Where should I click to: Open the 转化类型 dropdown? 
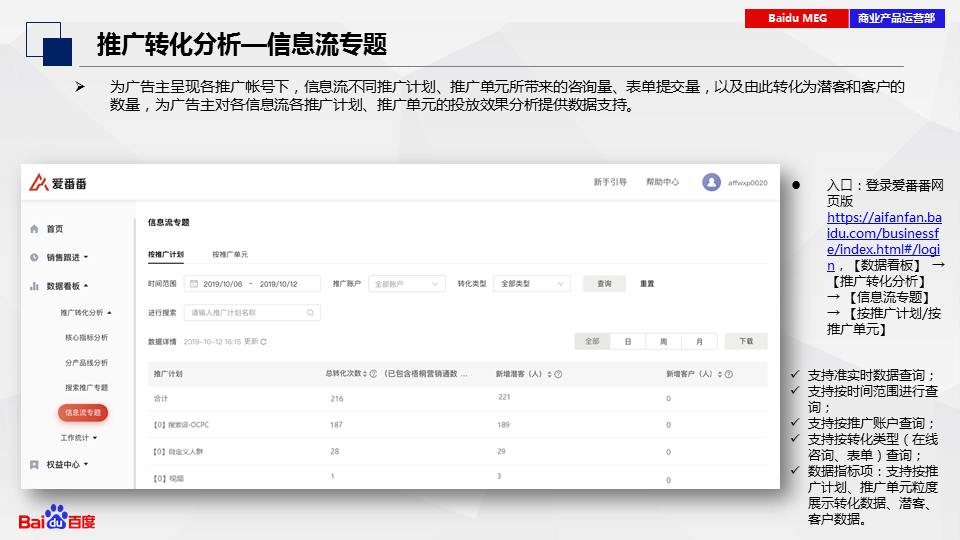coord(533,284)
